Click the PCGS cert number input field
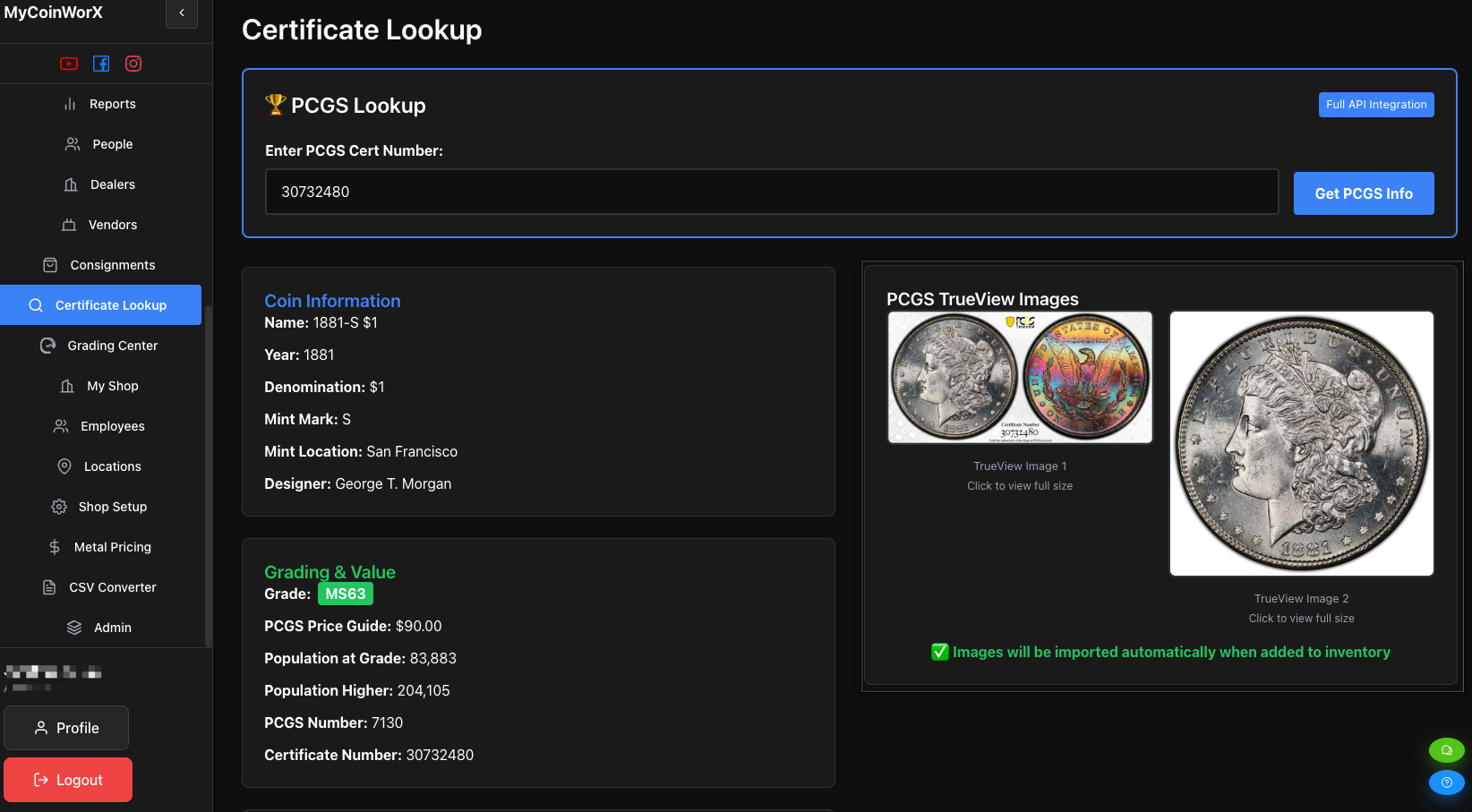This screenshot has width=1472, height=812. [772, 192]
